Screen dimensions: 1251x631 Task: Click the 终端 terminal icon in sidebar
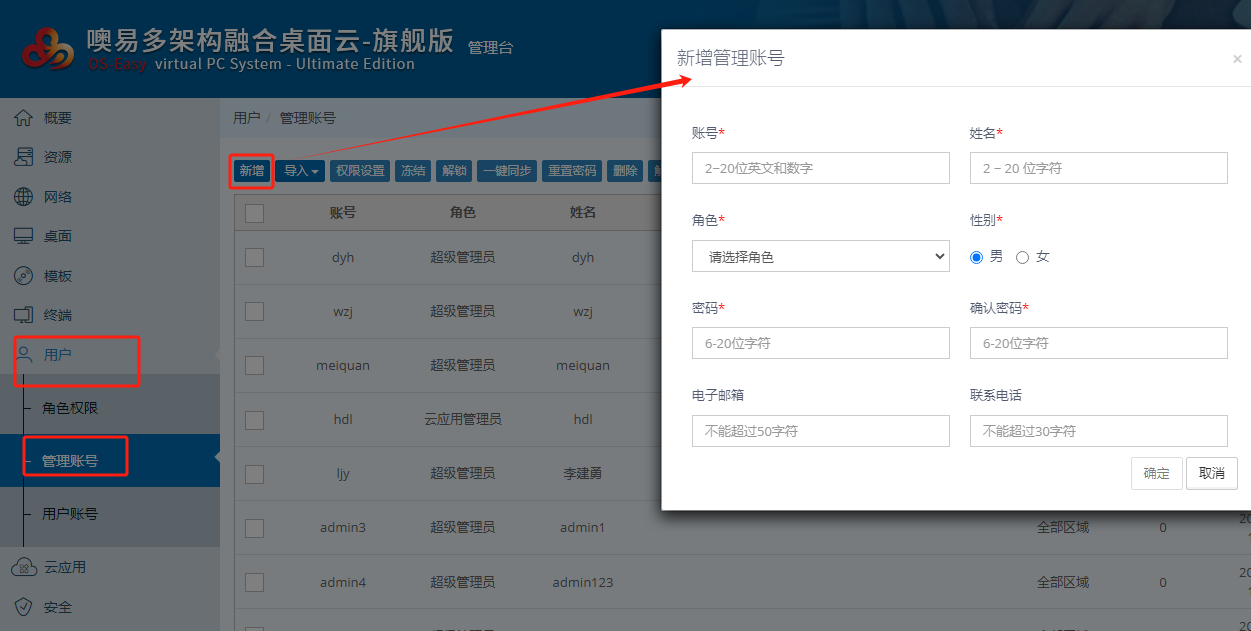pyautogui.click(x=23, y=315)
